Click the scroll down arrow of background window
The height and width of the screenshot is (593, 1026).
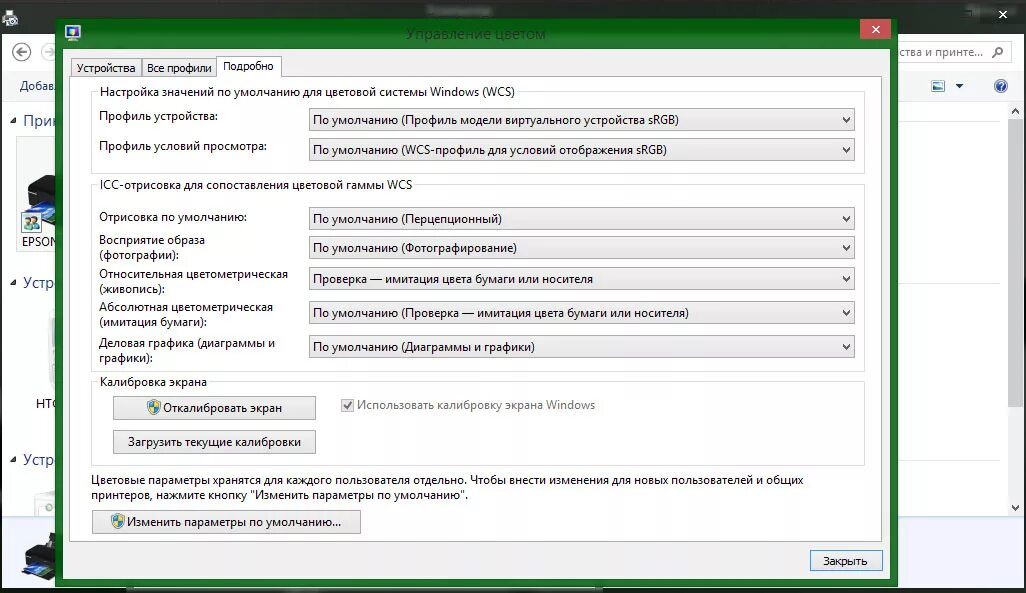[x=1015, y=507]
